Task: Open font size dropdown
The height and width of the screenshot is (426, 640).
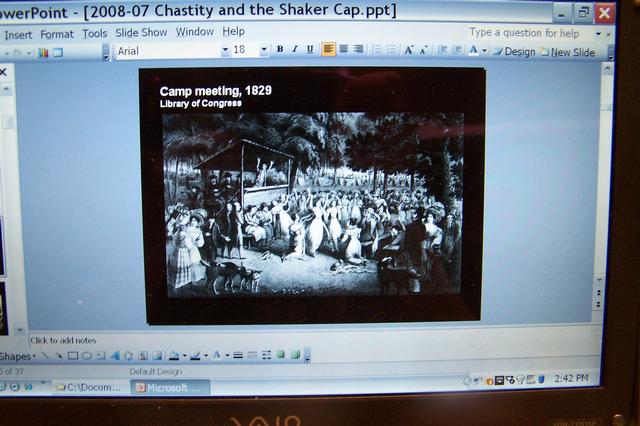Action: (x=264, y=50)
